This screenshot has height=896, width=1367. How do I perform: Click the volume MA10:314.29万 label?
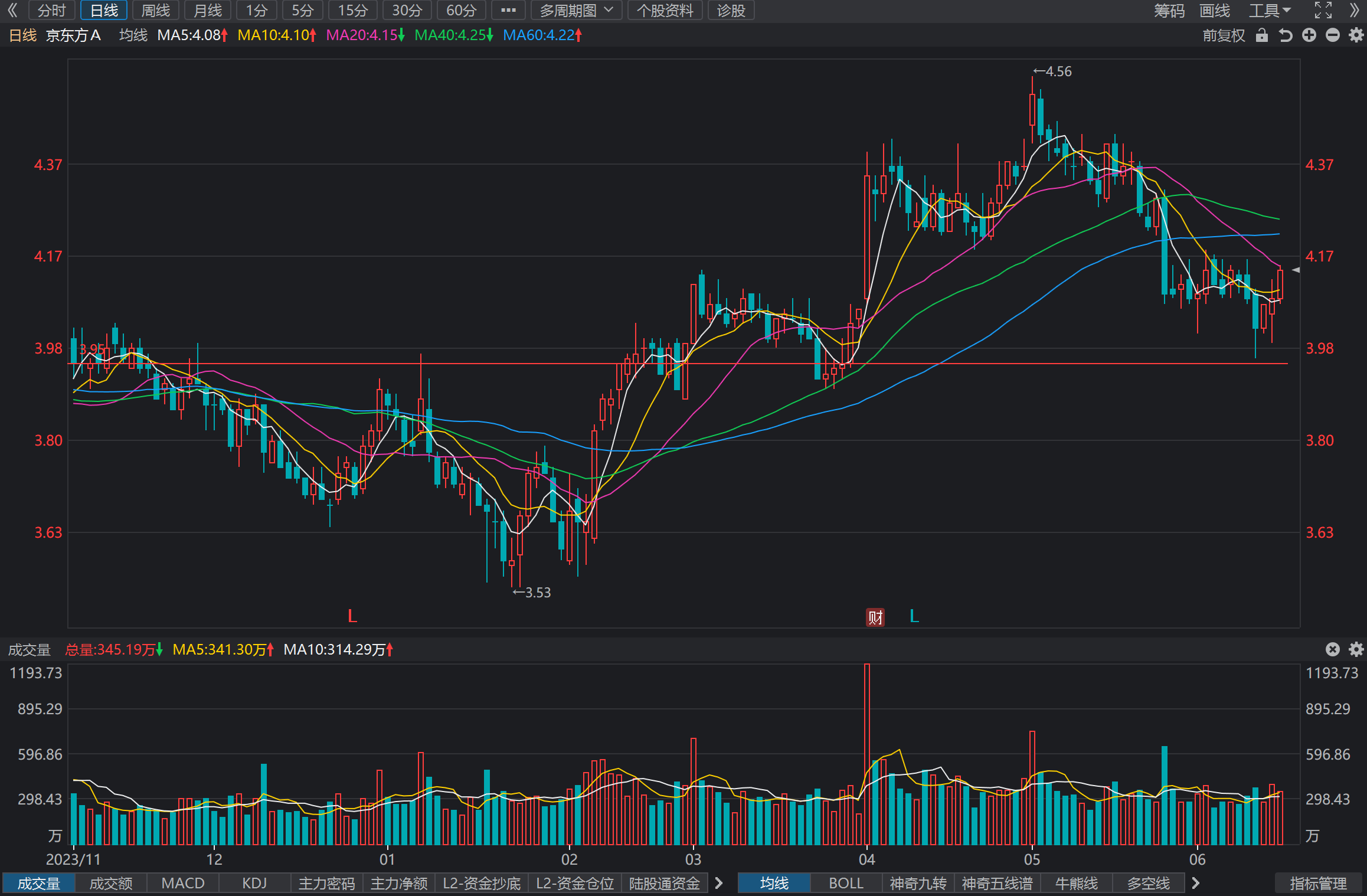pyautogui.click(x=338, y=649)
